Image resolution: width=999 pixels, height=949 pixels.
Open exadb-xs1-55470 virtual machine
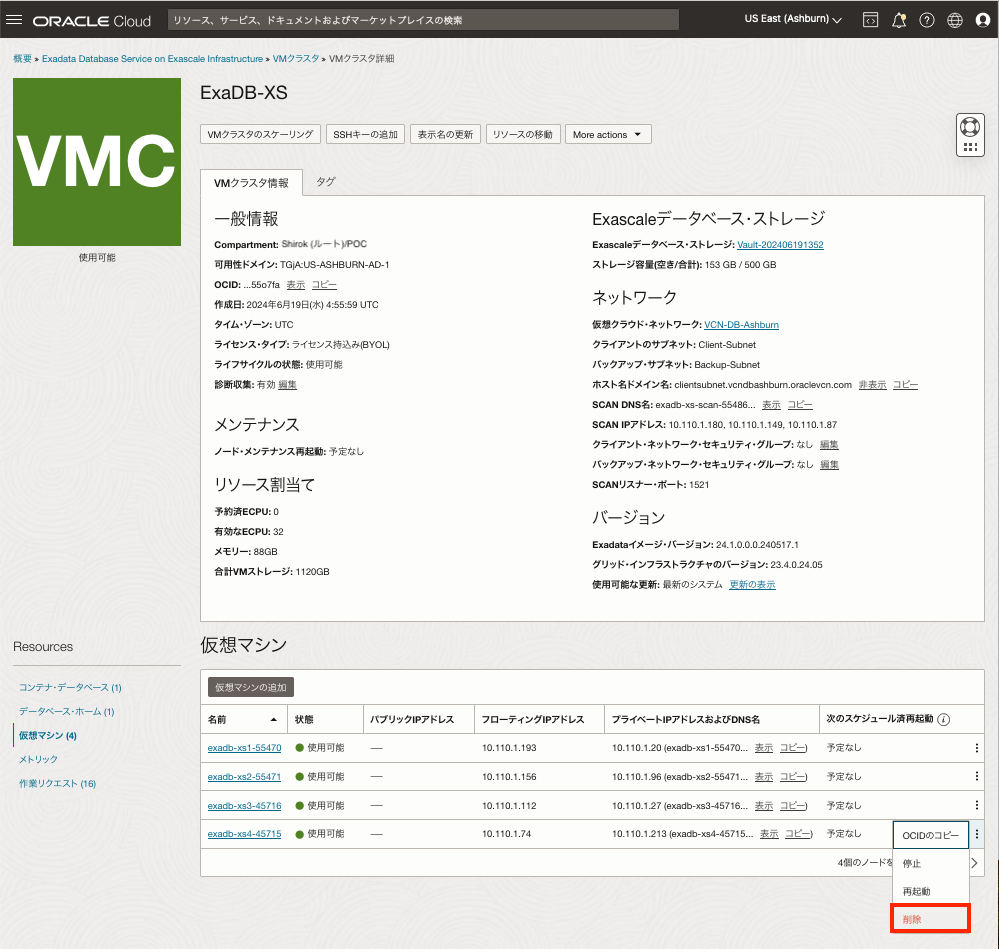(x=244, y=748)
